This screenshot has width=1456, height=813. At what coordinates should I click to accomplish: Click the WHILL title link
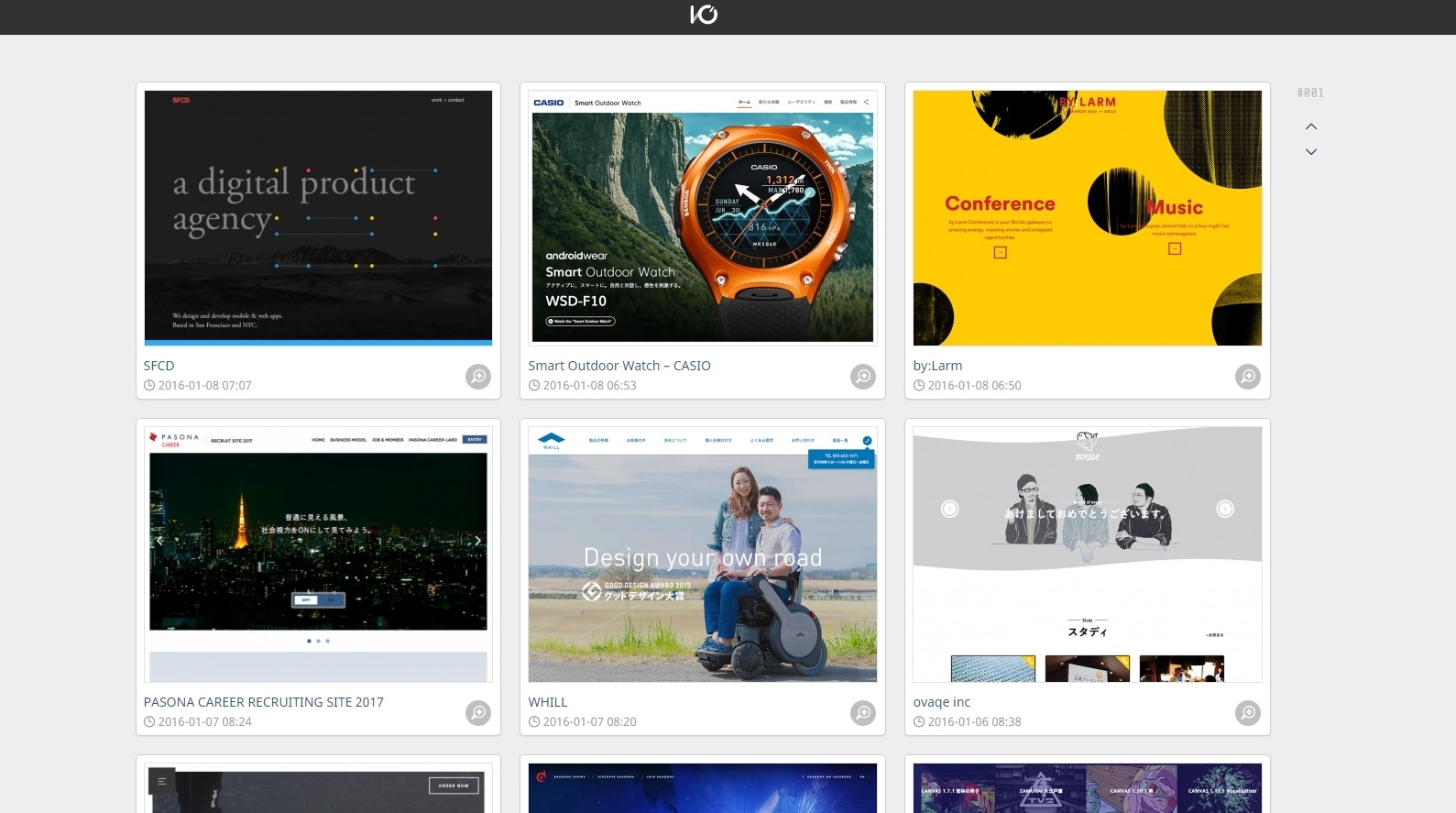(x=548, y=702)
